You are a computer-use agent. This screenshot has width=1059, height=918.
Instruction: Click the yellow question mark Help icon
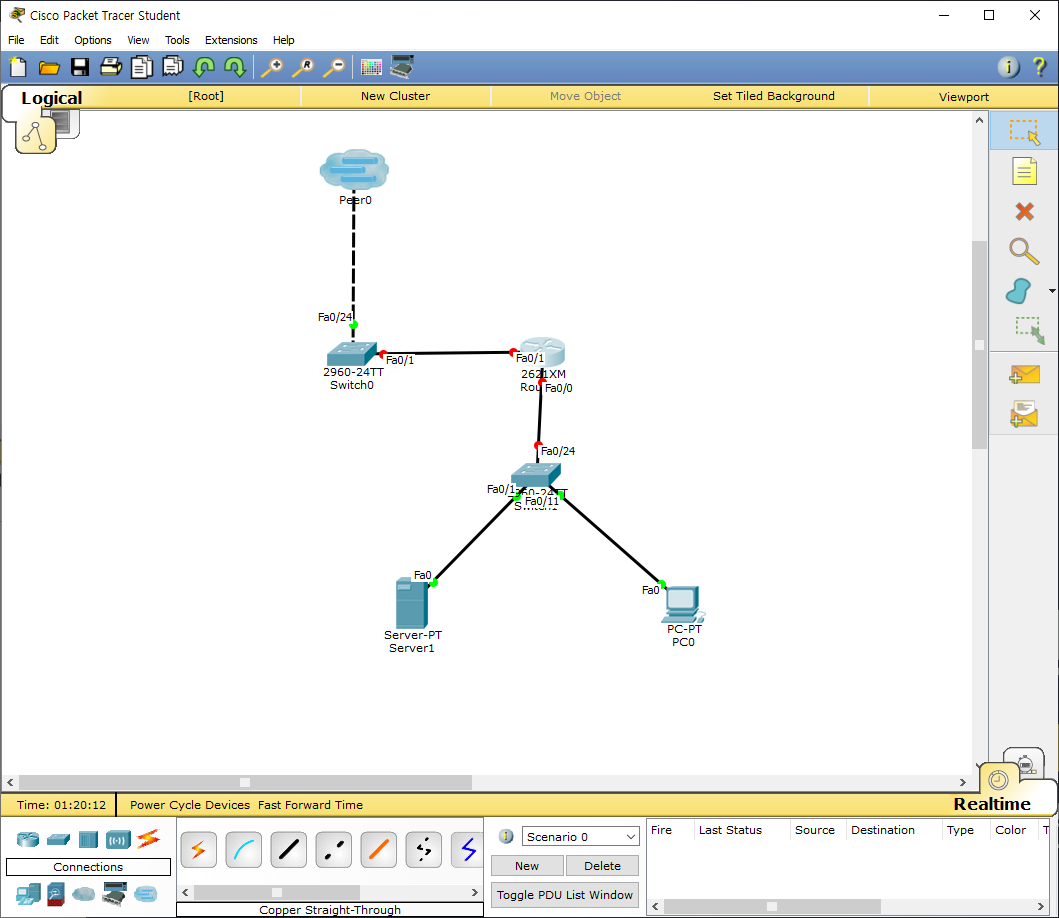click(x=1039, y=67)
